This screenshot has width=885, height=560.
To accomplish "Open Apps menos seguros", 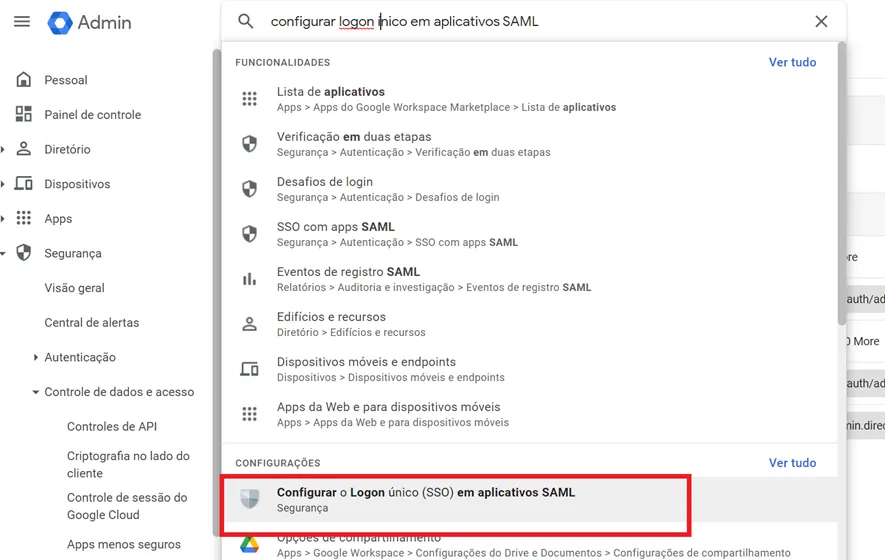I will [124, 544].
